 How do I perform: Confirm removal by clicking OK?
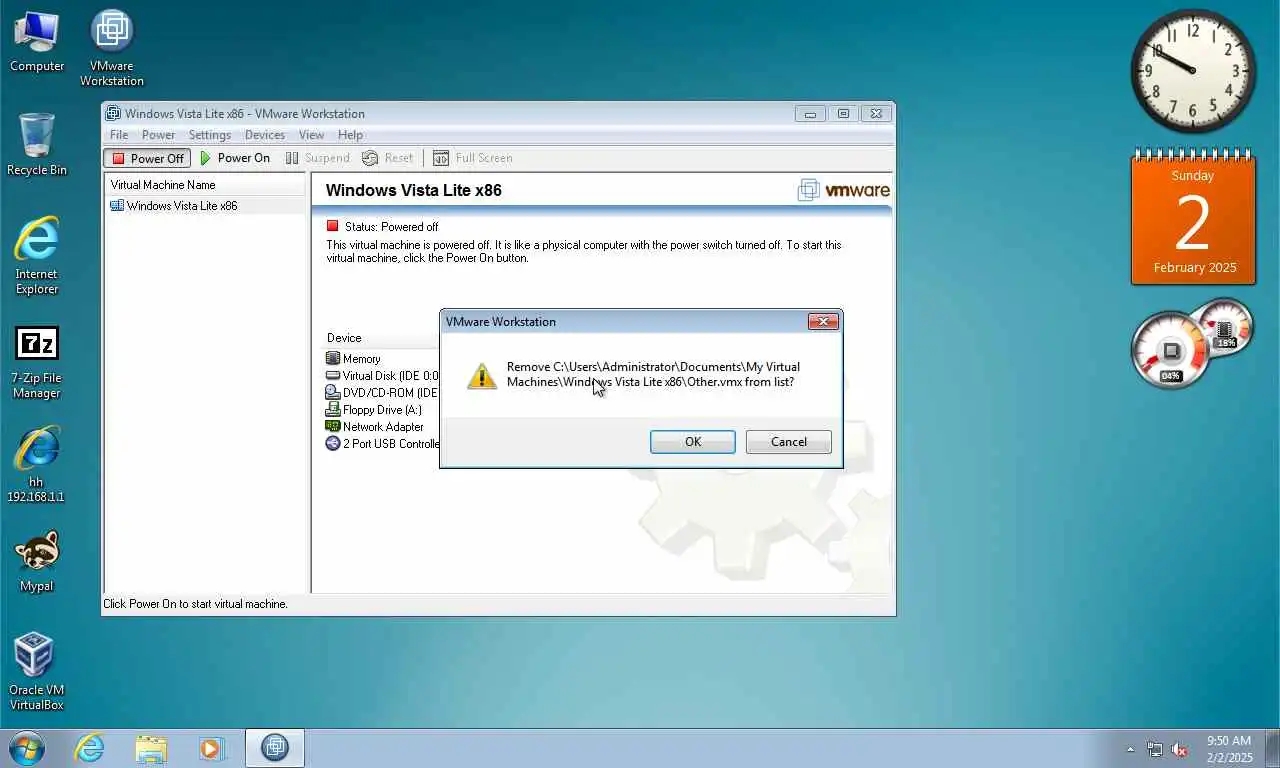pos(692,442)
